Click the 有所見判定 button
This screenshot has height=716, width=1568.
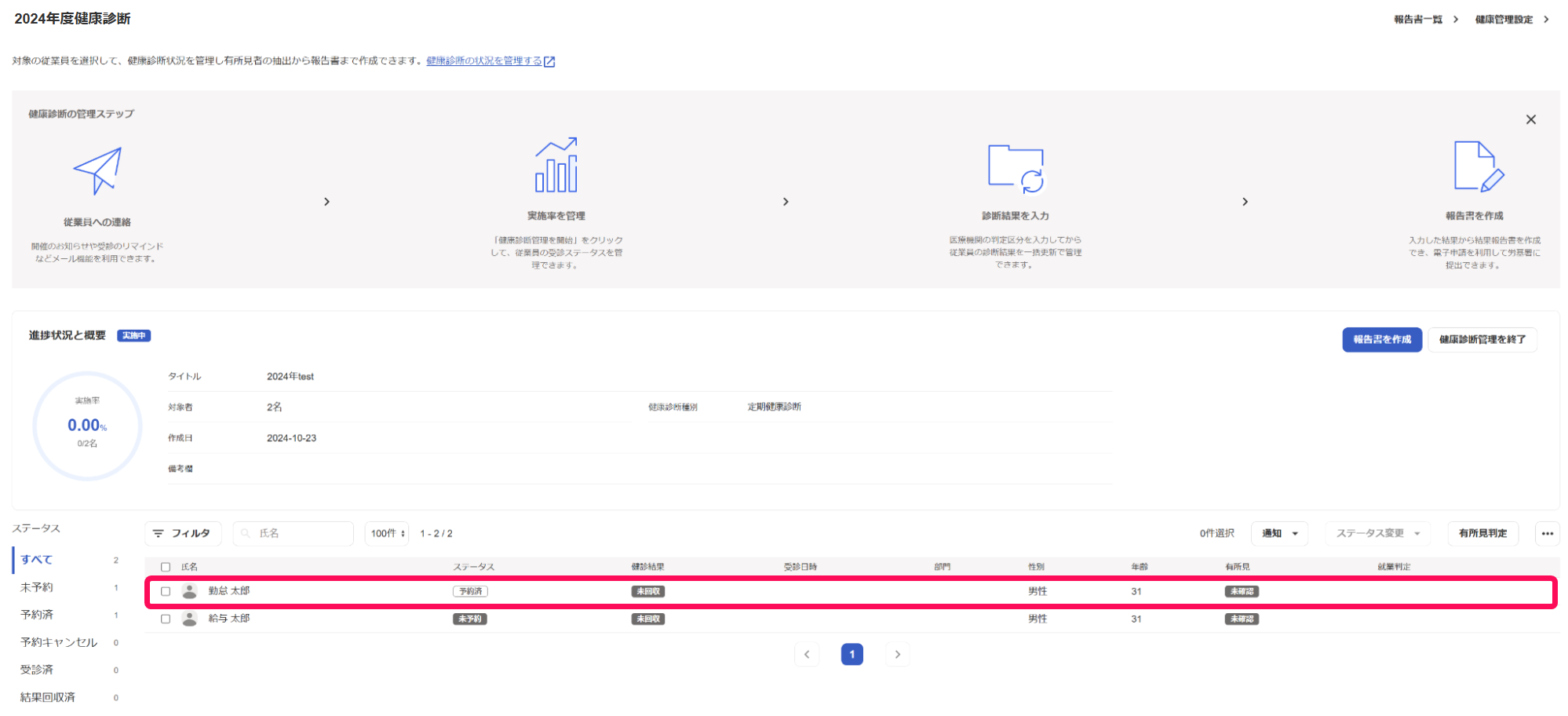point(1482,533)
